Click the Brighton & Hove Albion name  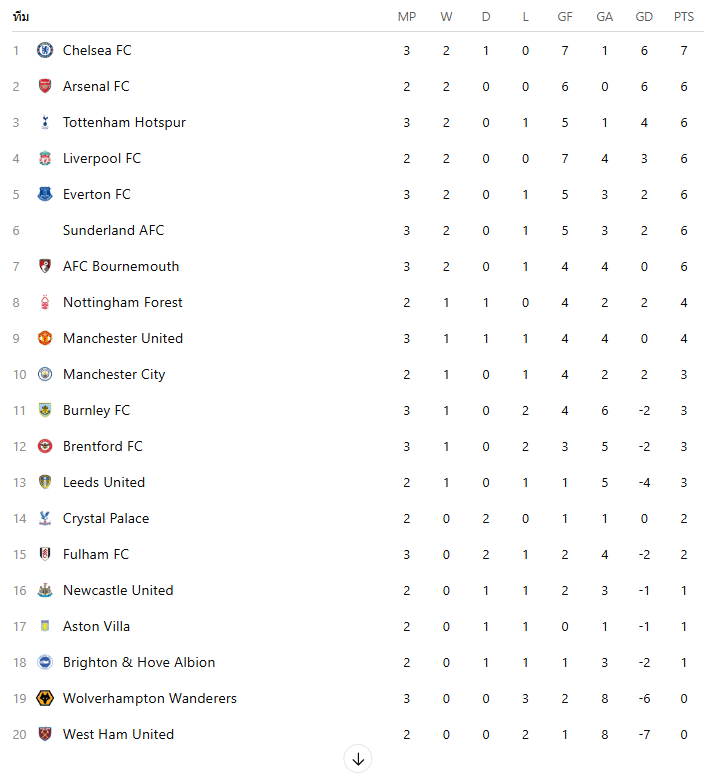[x=139, y=662]
